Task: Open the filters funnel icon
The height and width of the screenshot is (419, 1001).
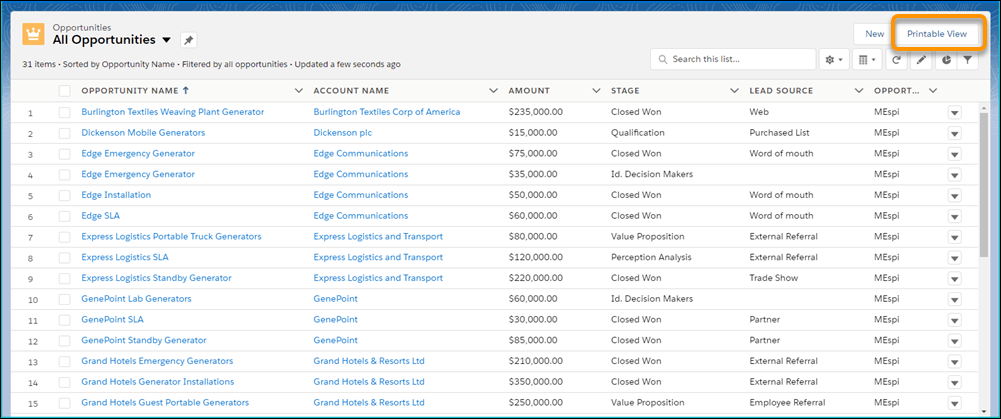Action: click(968, 59)
